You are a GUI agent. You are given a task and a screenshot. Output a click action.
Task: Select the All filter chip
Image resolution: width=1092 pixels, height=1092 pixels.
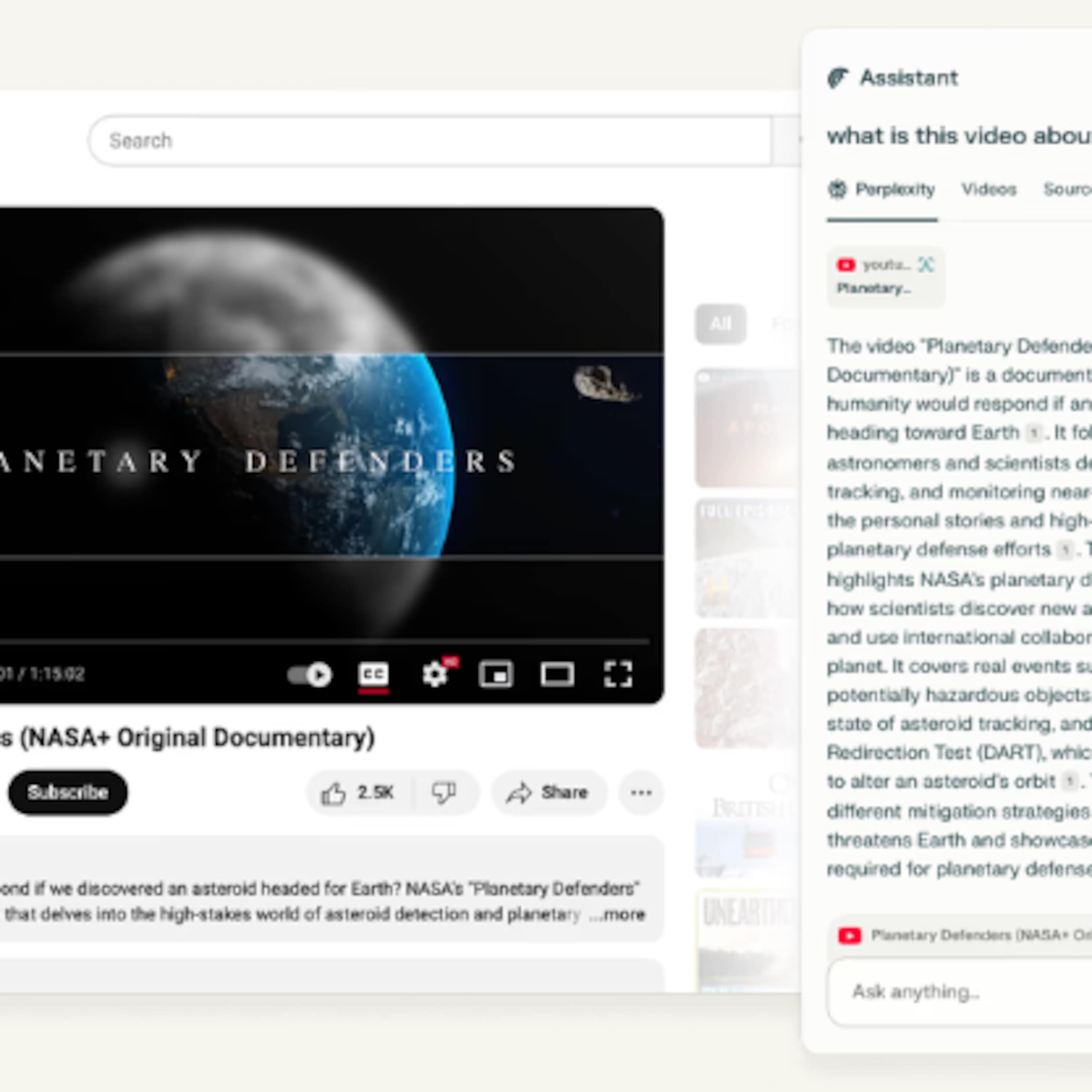tap(720, 324)
